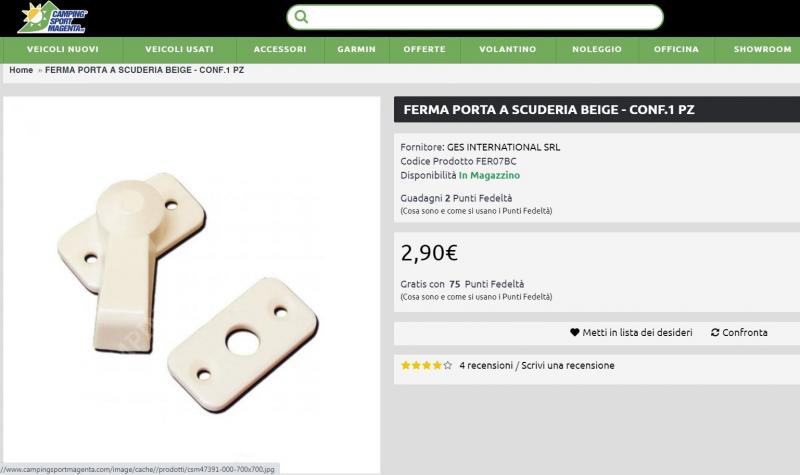This screenshot has width=800, height=475.
Task: Click the 4 recensioni link
Action: point(486,366)
